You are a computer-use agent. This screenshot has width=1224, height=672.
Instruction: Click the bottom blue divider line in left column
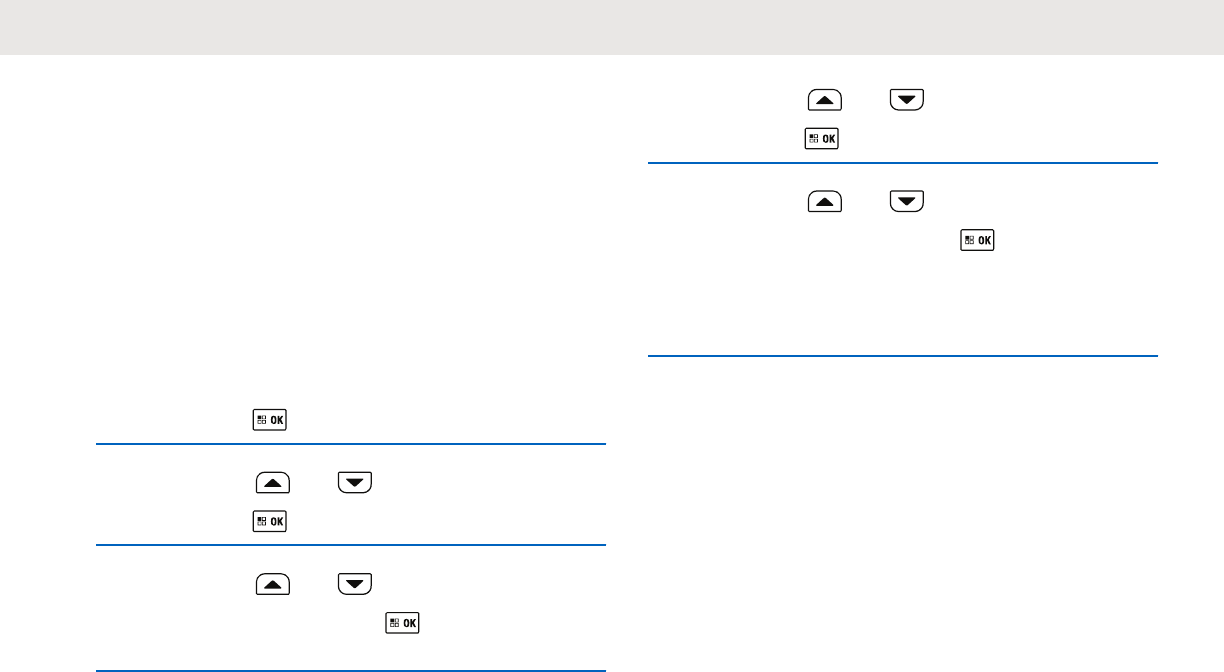[350, 670]
